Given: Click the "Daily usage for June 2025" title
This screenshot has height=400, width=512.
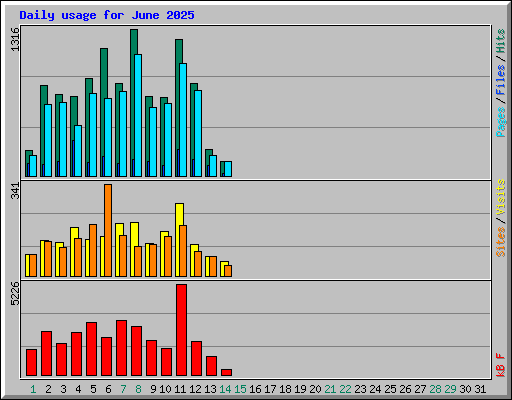Looking at the screenshot, I should [107, 15].
